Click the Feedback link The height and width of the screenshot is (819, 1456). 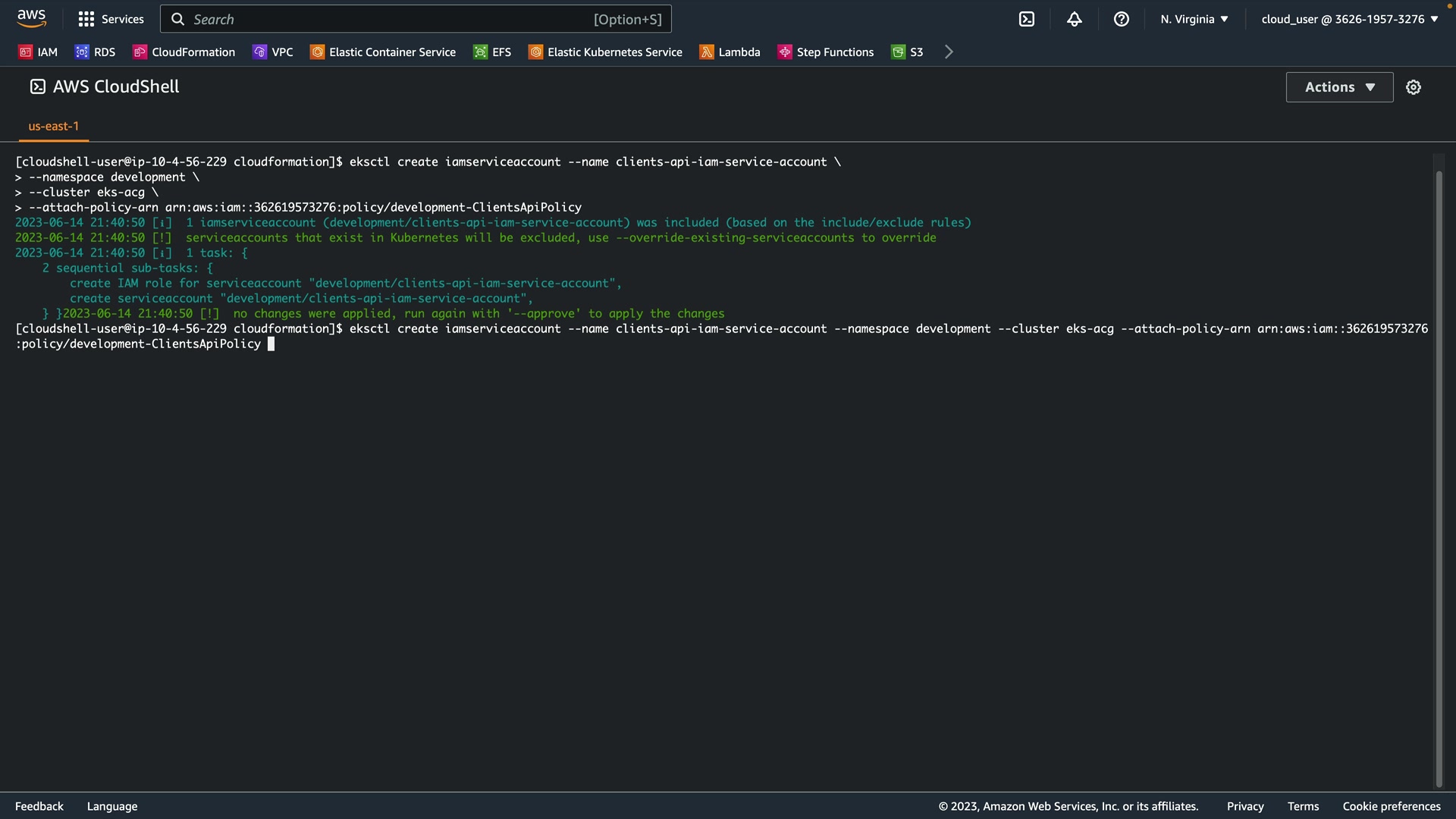click(39, 806)
